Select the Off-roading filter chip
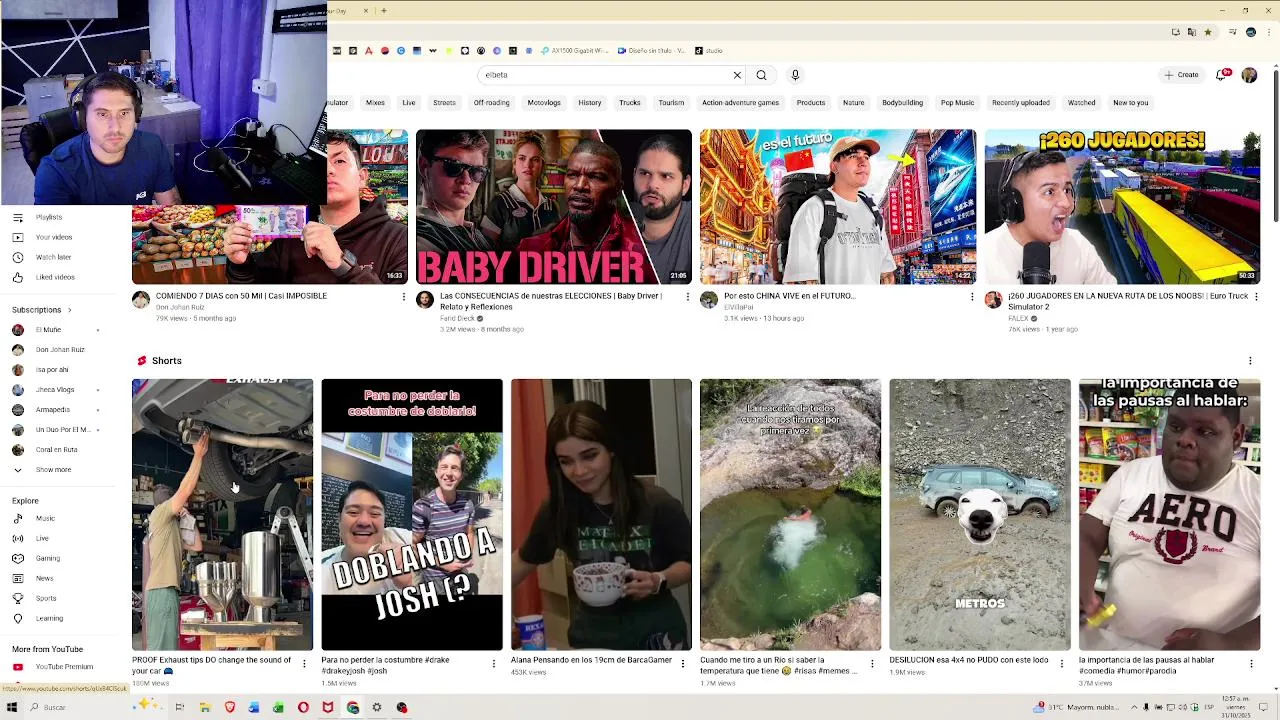 [491, 103]
